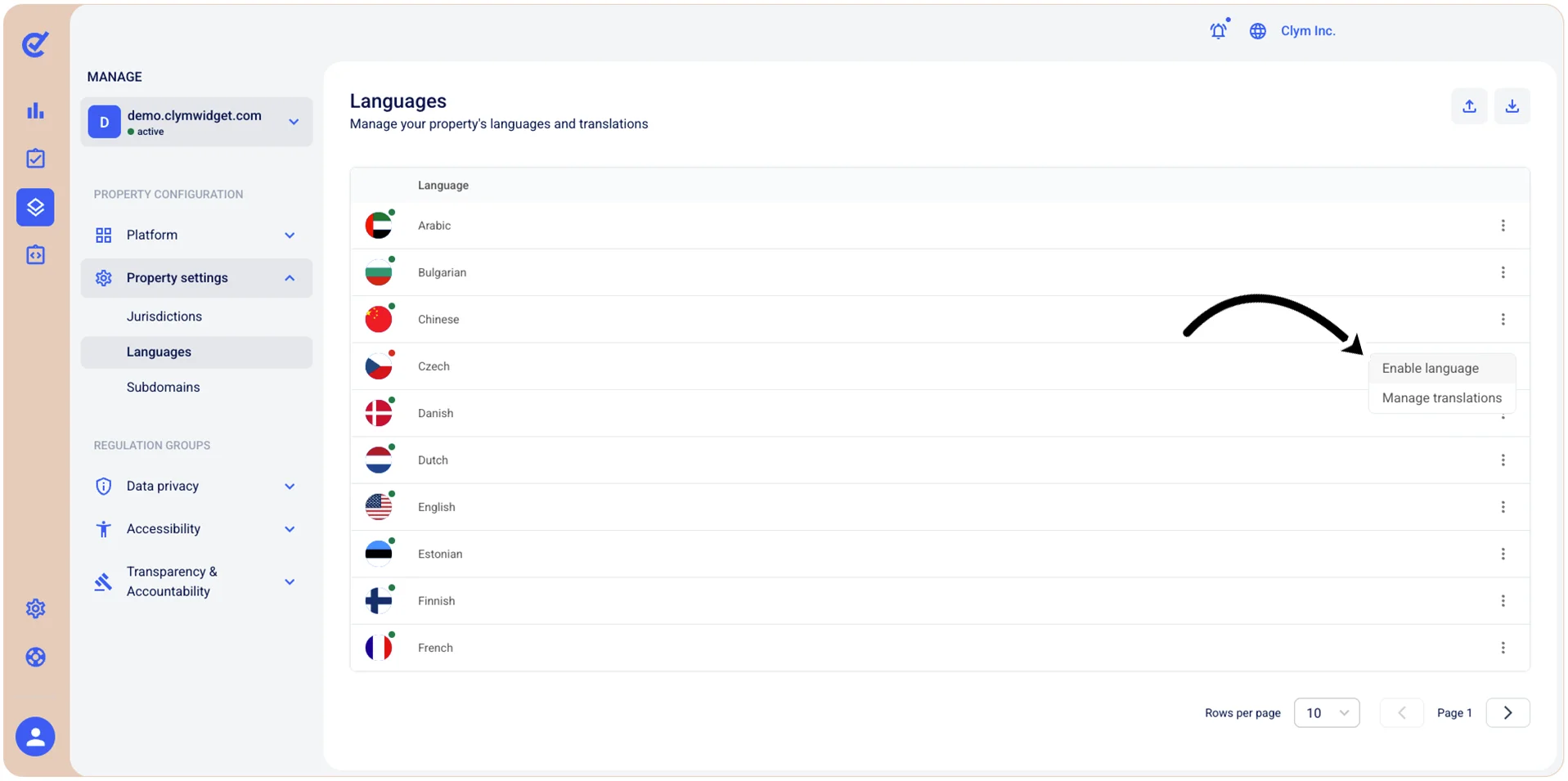
Task: Go to next page arrow
Action: pos(1507,713)
